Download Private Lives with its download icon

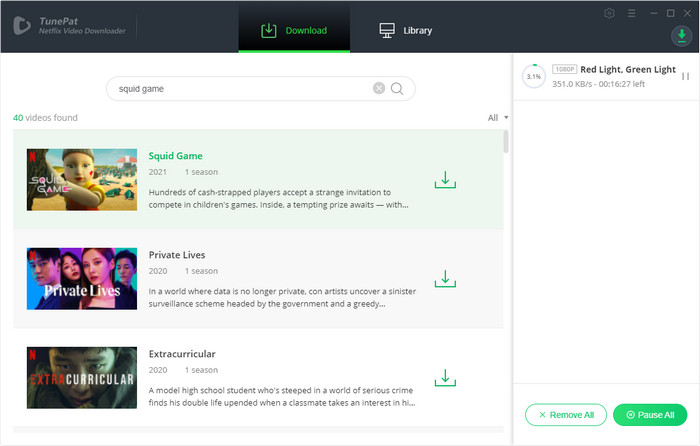pos(445,279)
